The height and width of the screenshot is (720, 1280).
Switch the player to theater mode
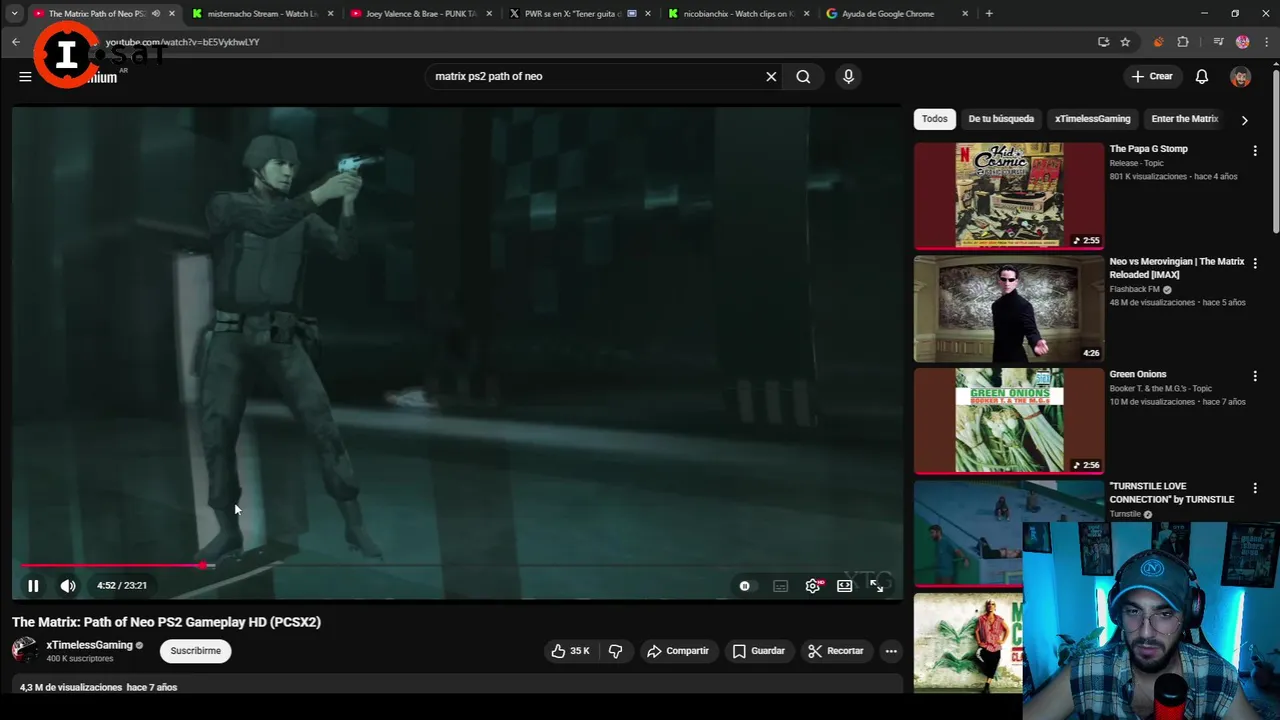click(845, 586)
